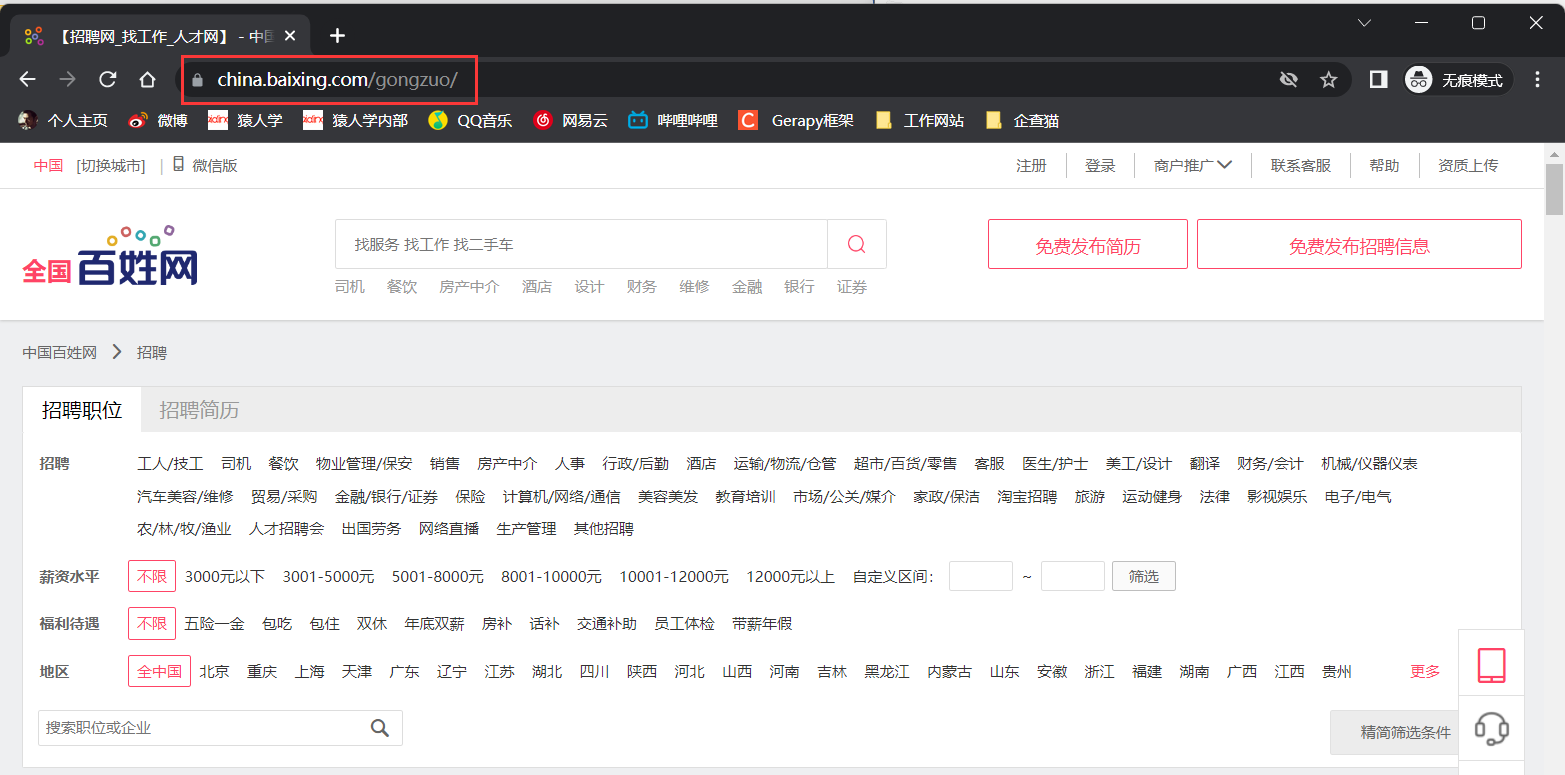The width and height of the screenshot is (1565, 775).
Task: Select 五险一金 benefits filter
Action: (214, 624)
